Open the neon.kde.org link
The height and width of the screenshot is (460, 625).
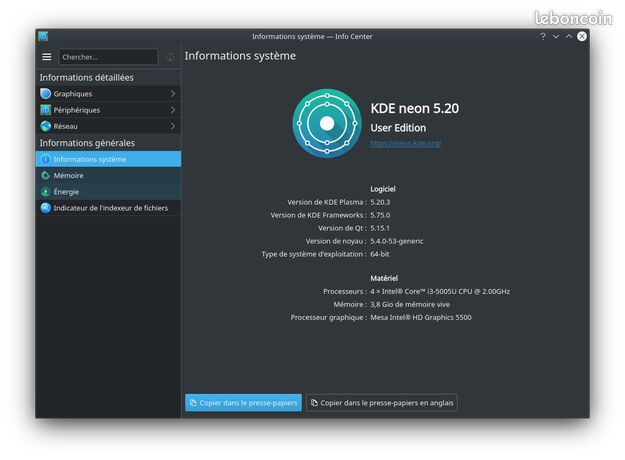[406, 143]
